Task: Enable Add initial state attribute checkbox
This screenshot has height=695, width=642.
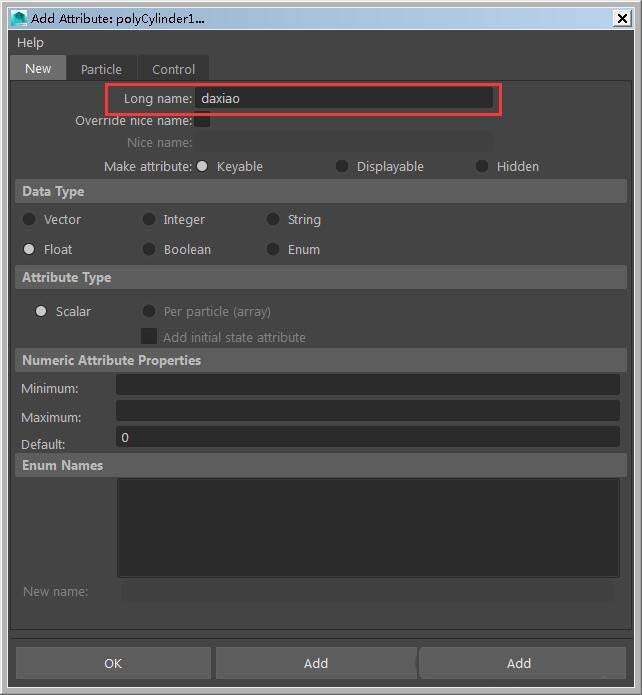Action: 149,336
